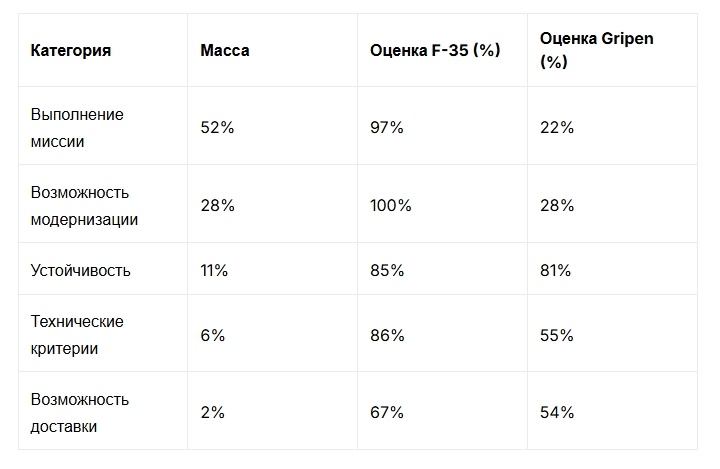720x469 pixels.
Task: Click the 67% F-35 delivery score
Action: [x=387, y=412]
